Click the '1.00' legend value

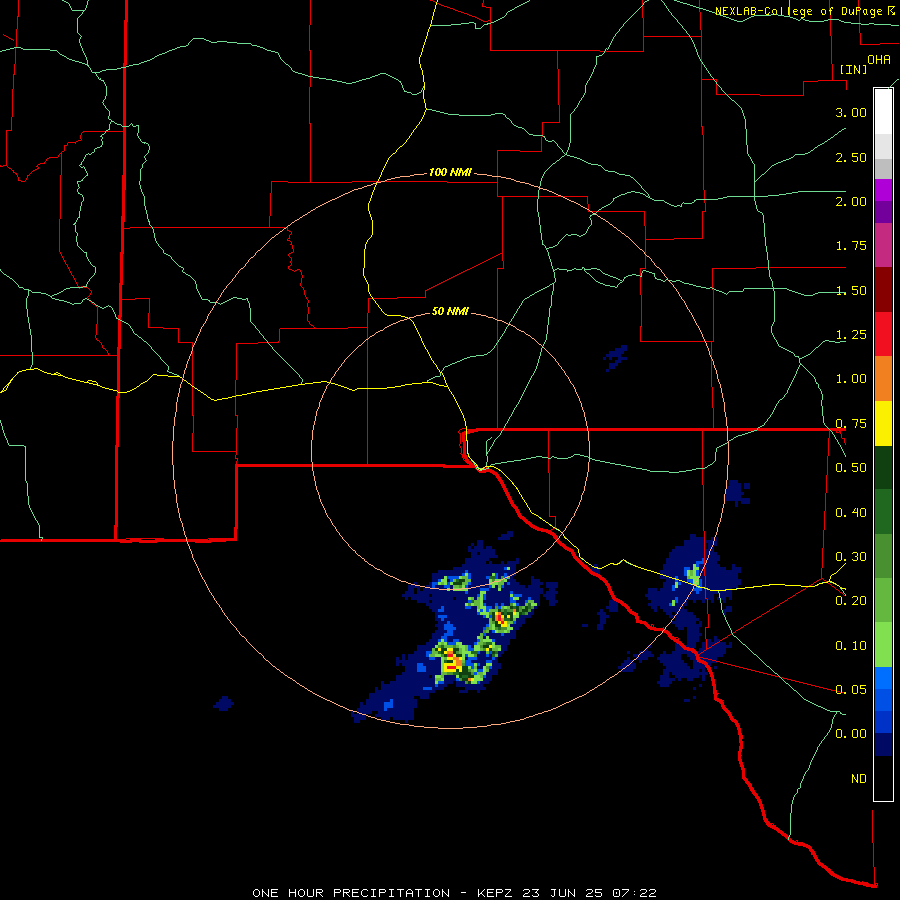(851, 379)
